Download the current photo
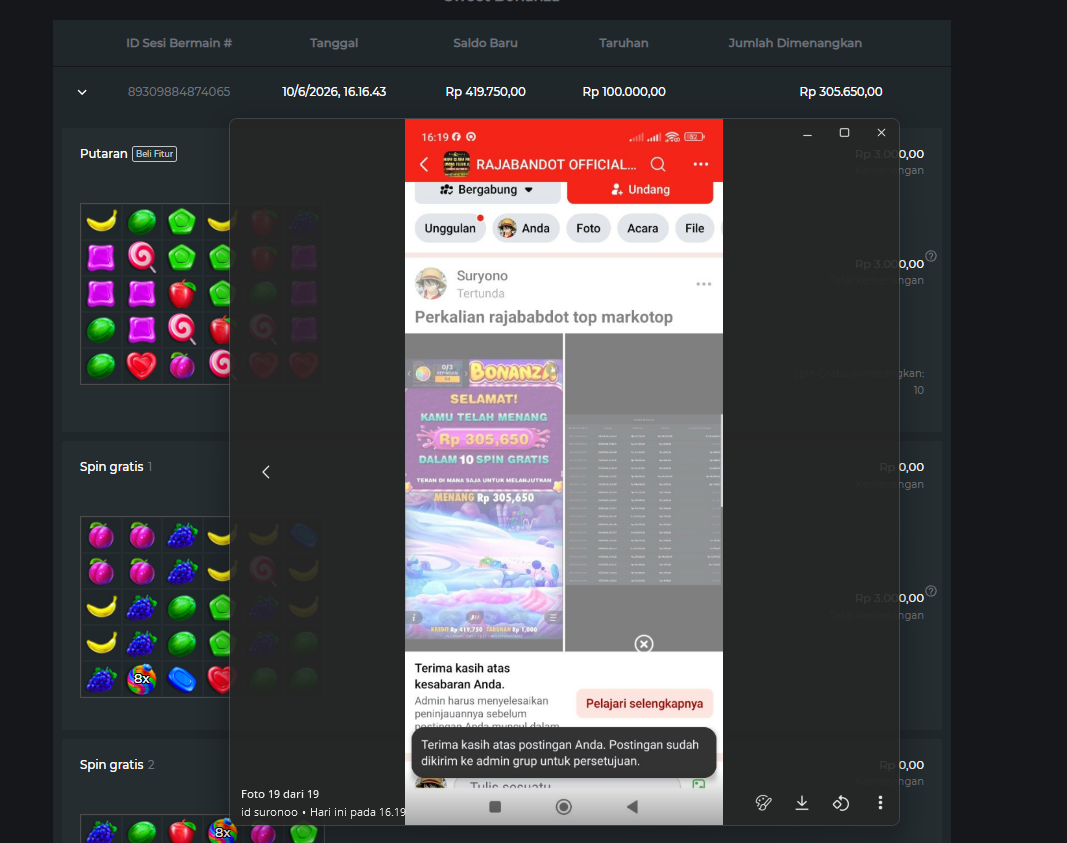This screenshot has height=843, width=1067. pyautogui.click(x=802, y=803)
